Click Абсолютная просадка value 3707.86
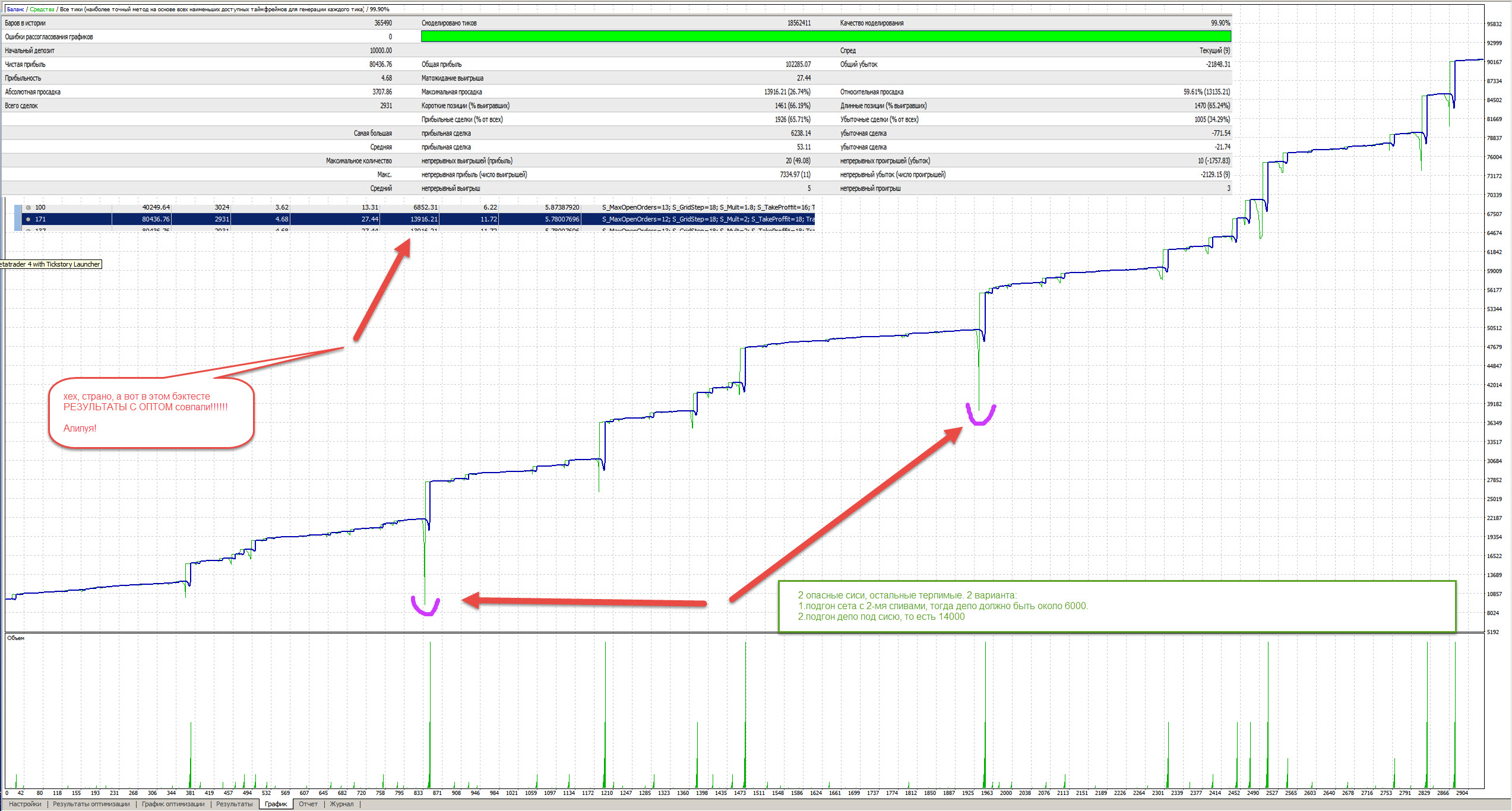Viewport: 1512px width, 811px height. point(382,91)
